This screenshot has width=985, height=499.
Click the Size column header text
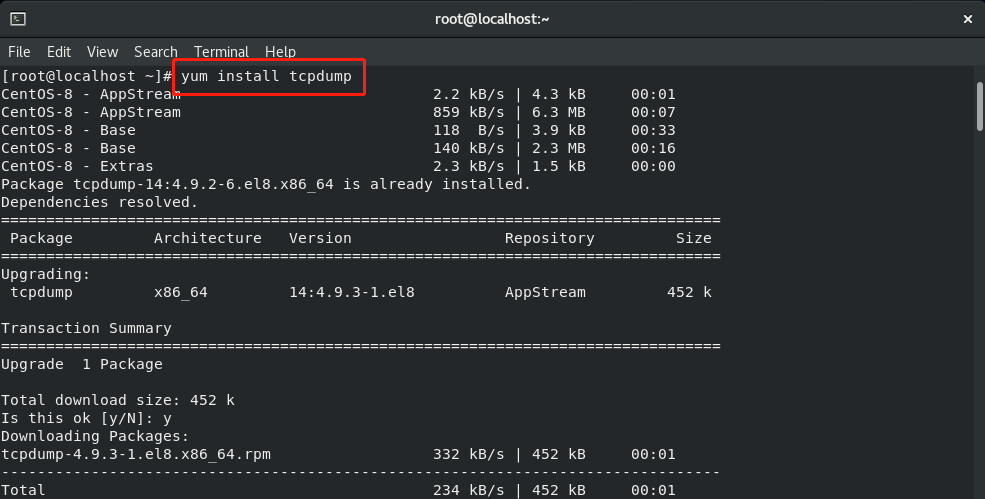click(694, 239)
